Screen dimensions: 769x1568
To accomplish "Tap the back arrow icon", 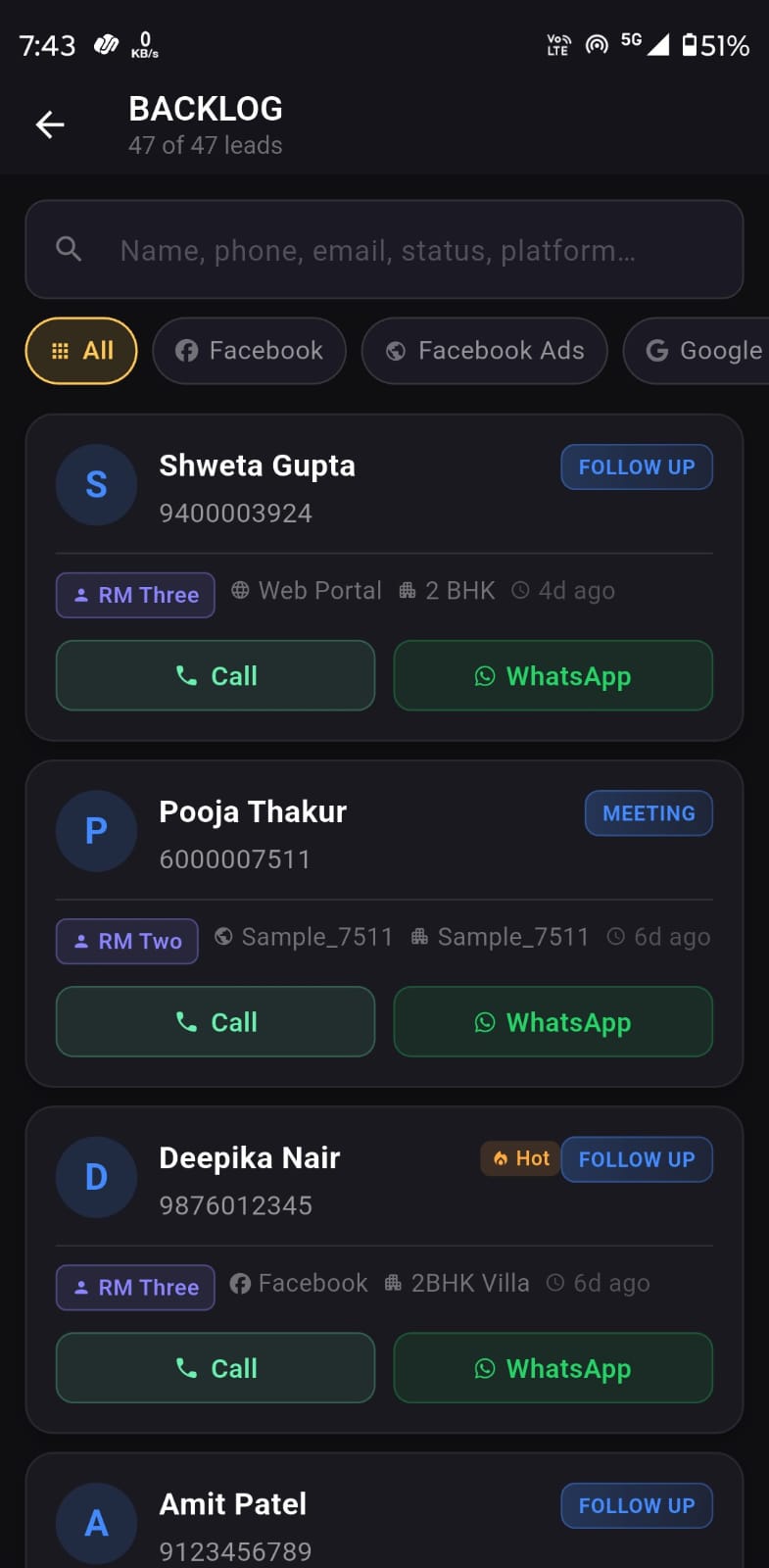I will tap(50, 124).
